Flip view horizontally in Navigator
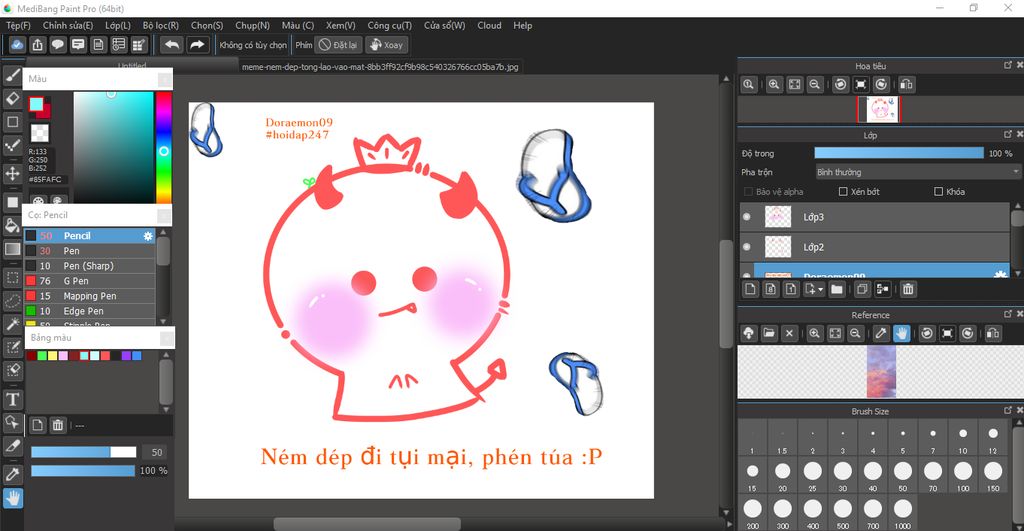The width and height of the screenshot is (1024, 531). point(906,84)
